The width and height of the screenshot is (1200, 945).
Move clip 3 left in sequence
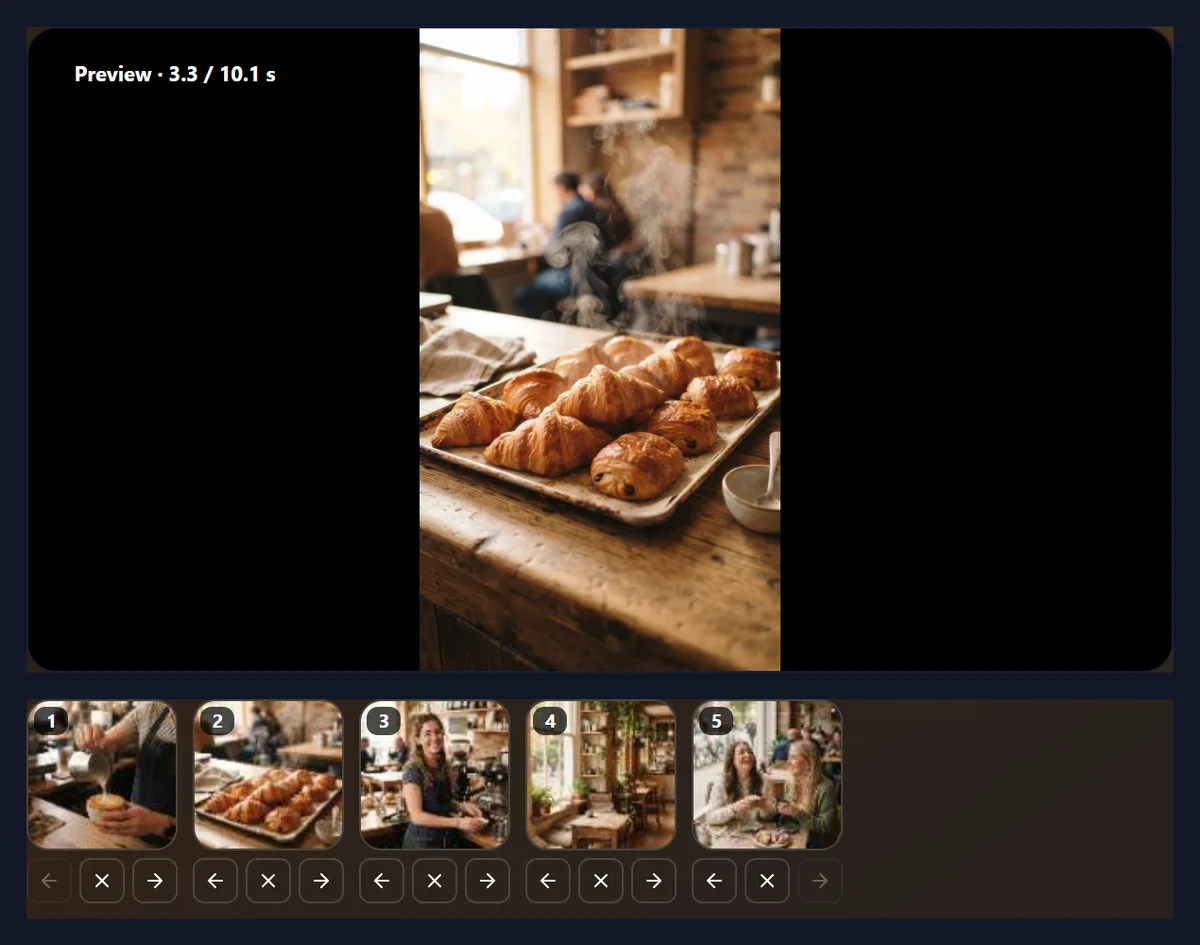point(381,881)
